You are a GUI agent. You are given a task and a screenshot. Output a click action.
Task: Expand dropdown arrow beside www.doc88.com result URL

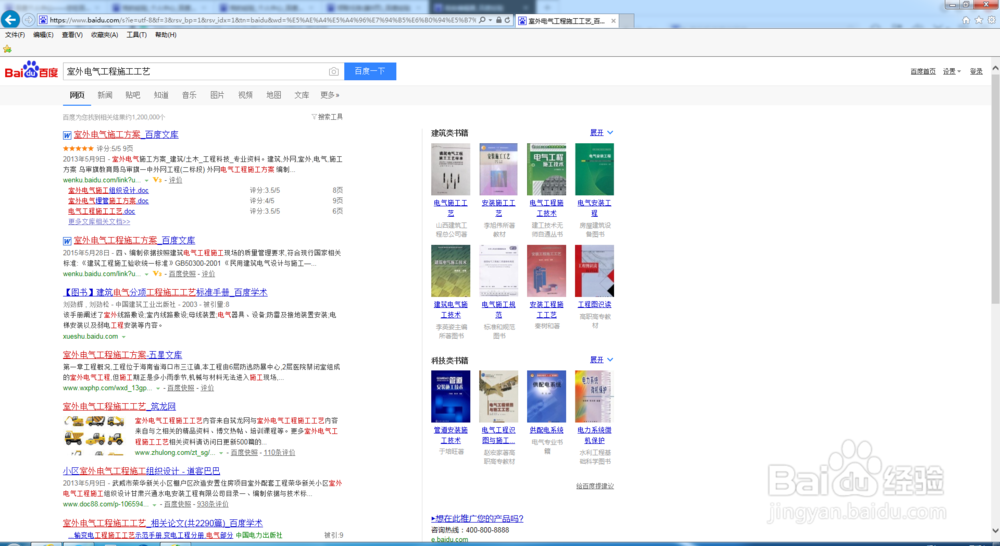(x=154, y=505)
